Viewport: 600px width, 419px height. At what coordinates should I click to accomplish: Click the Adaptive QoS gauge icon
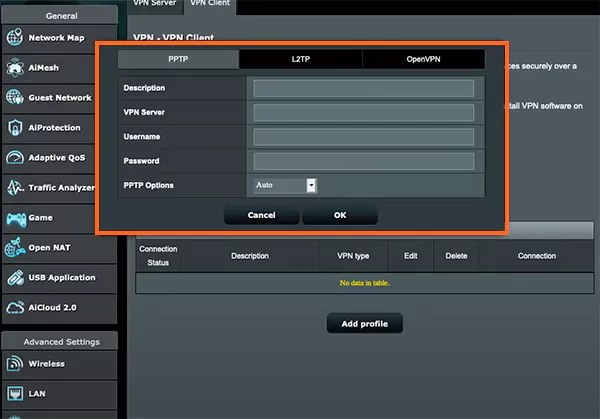(x=15, y=157)
